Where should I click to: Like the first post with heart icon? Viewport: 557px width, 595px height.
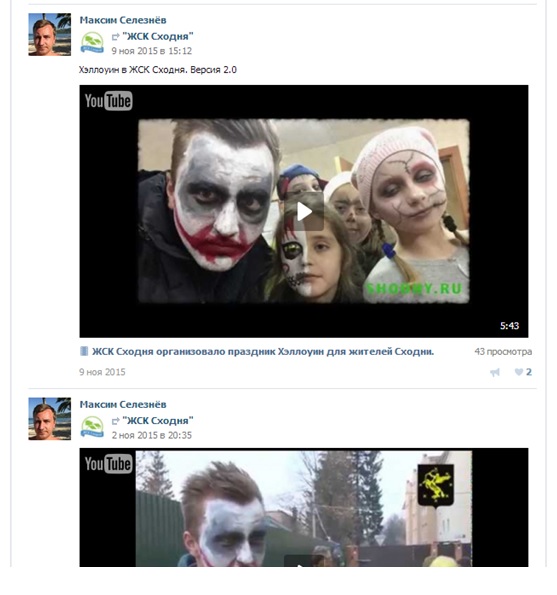coord(523,372)
